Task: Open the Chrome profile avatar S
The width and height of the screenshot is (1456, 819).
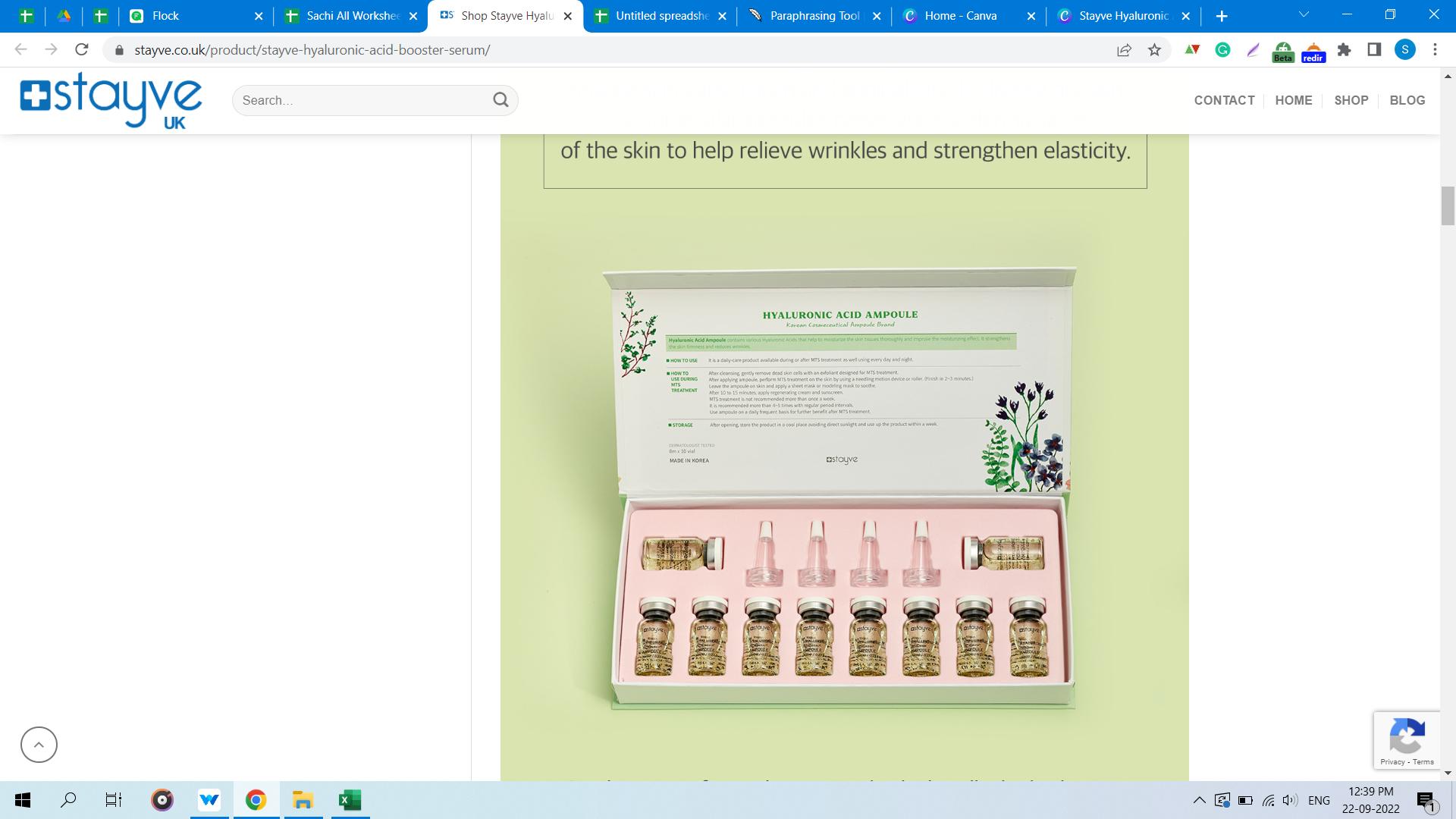Action: point(1404,50)
